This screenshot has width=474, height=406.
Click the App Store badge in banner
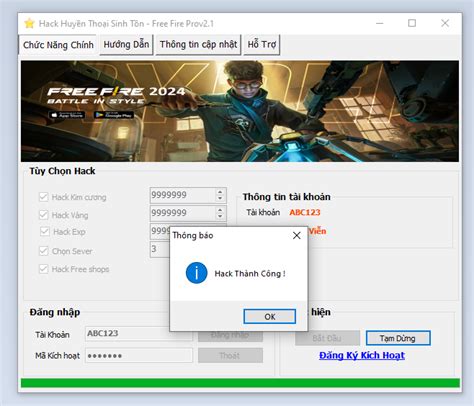tap(67, 115)
